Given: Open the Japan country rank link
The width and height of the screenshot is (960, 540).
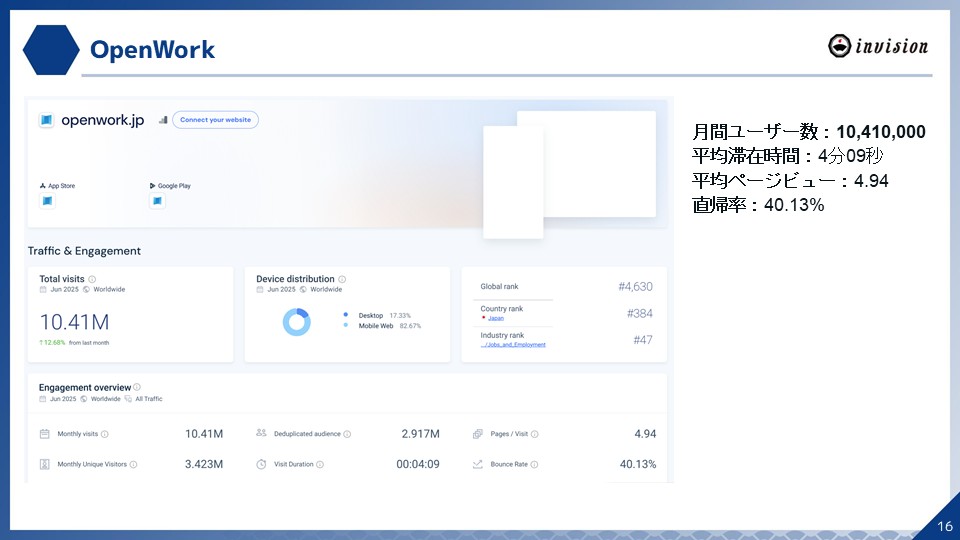Looking at the screenshot, I should point(496,318).
